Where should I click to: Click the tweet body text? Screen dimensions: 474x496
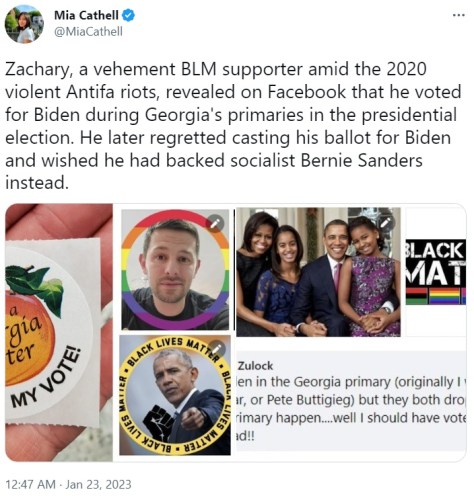point(233,126)
